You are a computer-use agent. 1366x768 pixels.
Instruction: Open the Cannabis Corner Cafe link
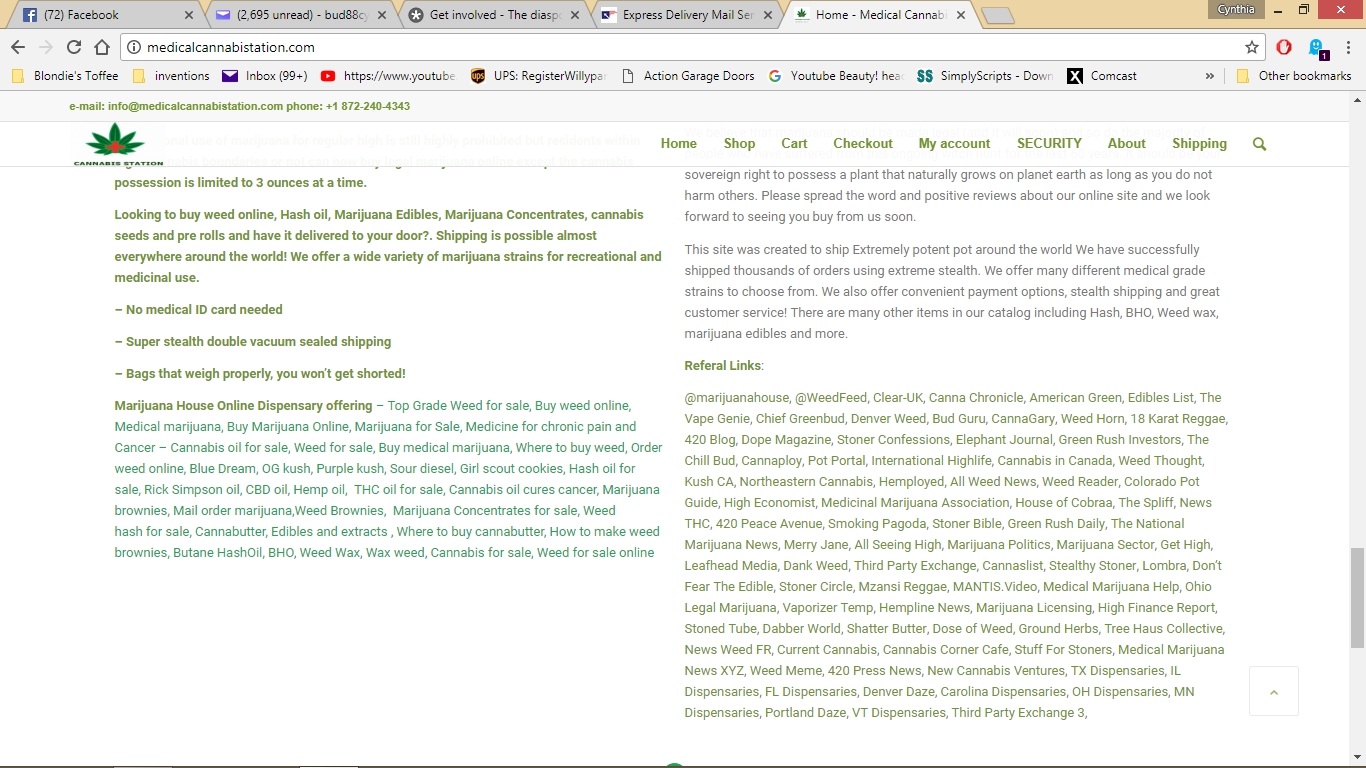946,650
